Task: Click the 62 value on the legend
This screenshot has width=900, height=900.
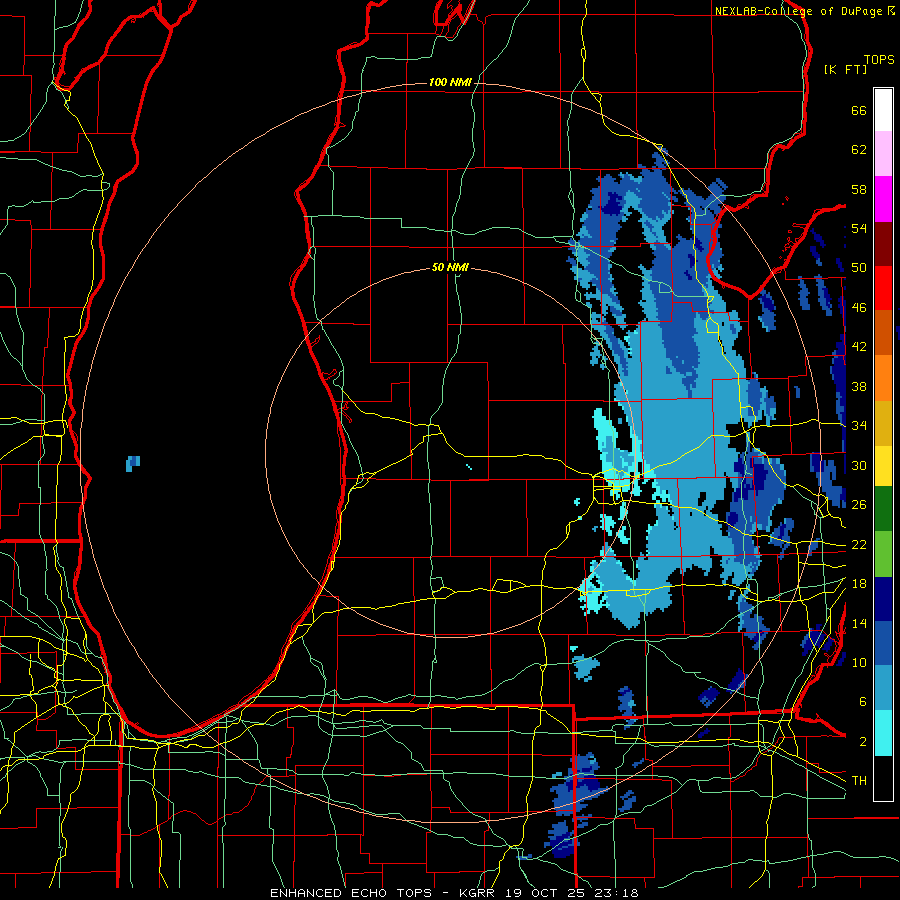Action: tap(859, 150)
